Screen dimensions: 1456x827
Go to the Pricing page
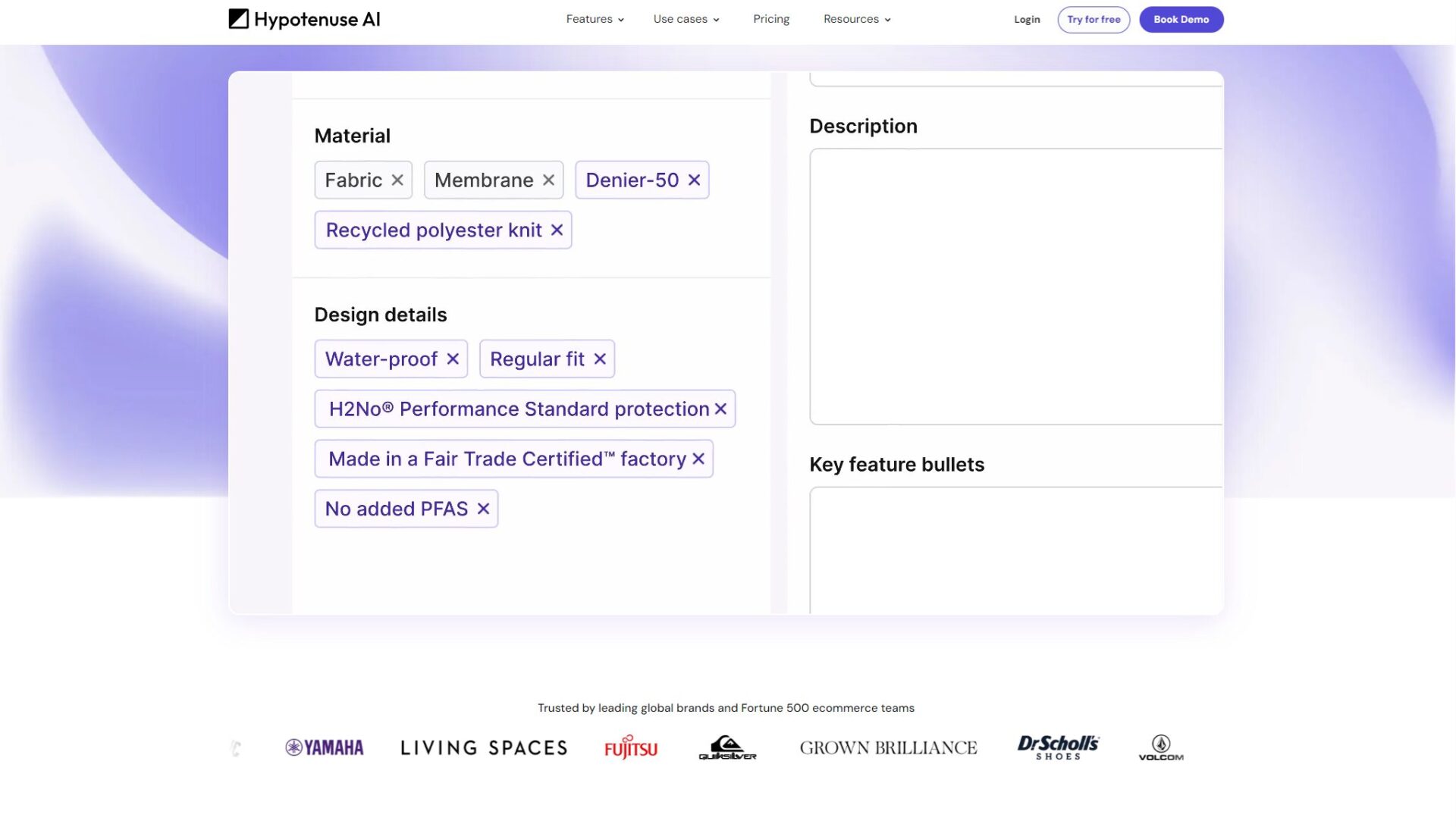click(x=770, y=19)
